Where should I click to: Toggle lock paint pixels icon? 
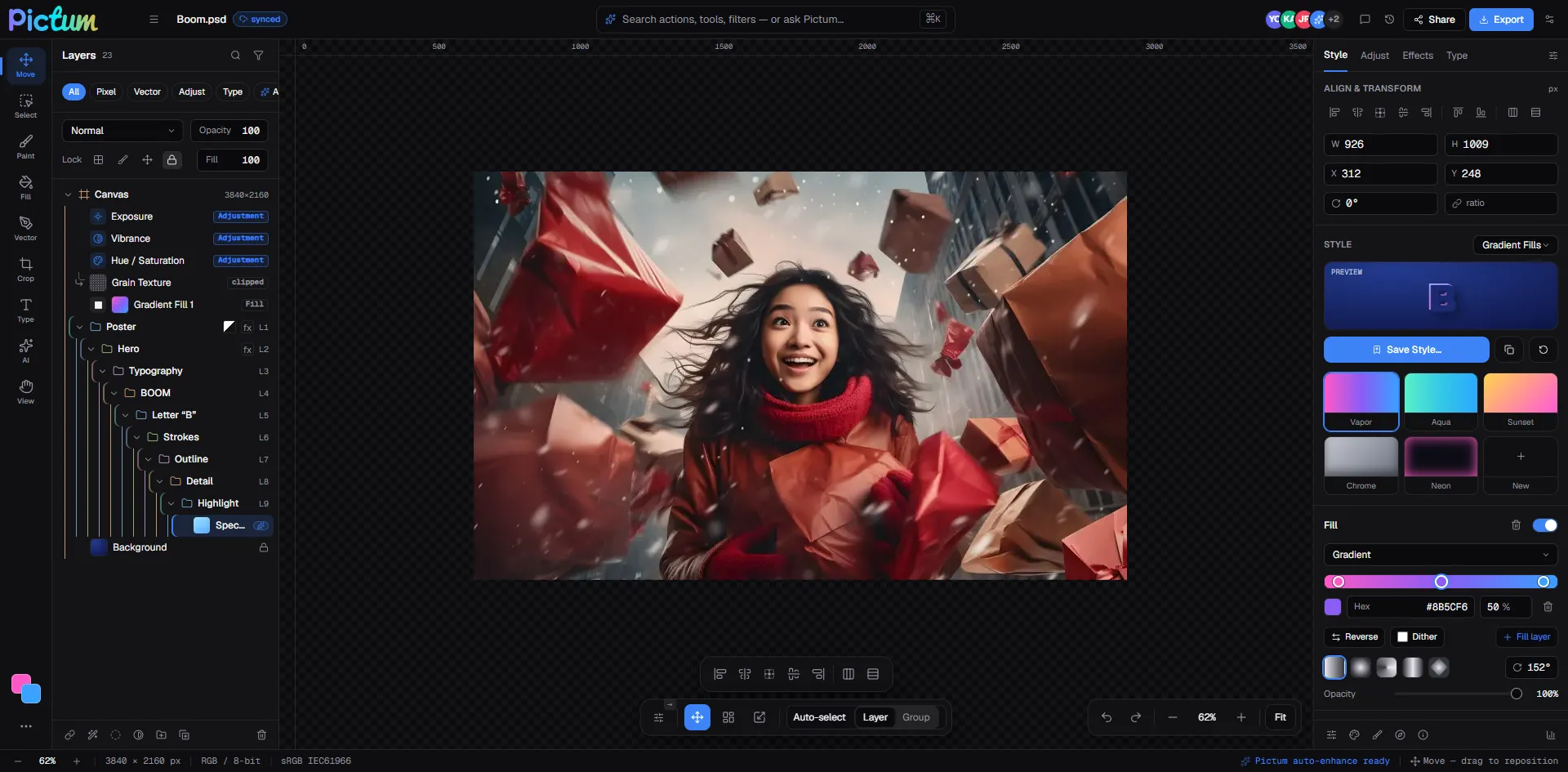coord(122,160)
